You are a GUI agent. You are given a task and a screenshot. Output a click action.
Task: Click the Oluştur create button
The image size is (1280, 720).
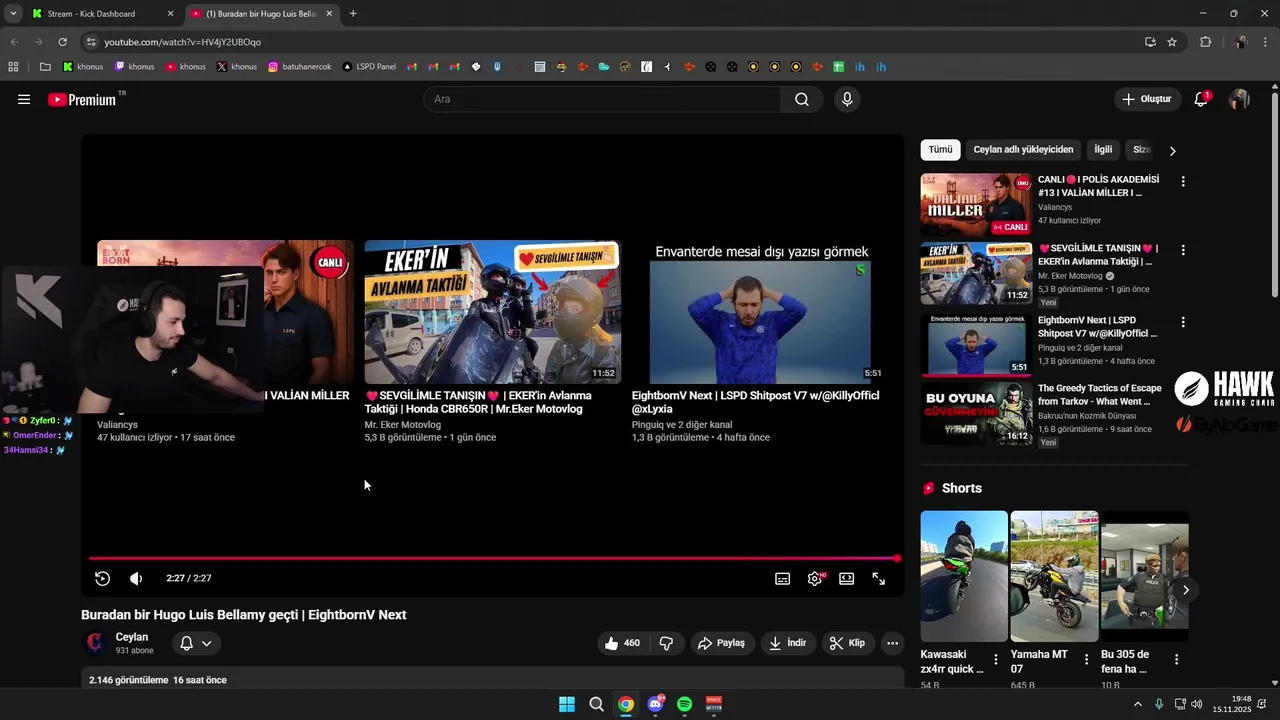(x=1147, y=99)
